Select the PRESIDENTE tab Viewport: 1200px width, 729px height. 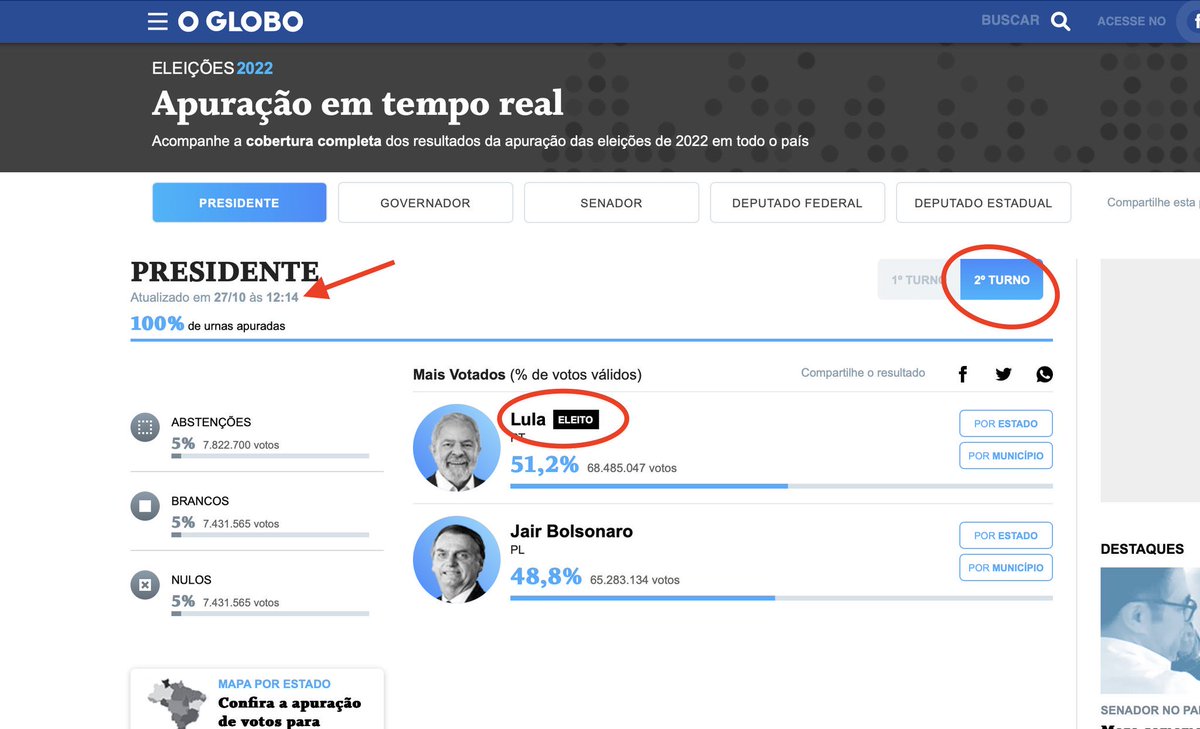239,202
